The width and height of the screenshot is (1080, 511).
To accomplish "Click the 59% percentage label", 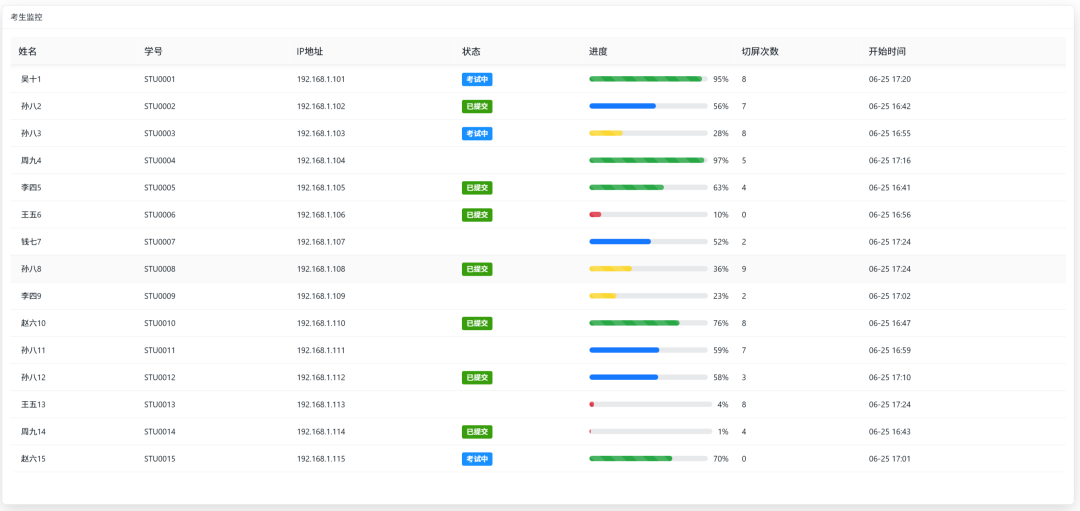I will [720, 351].
